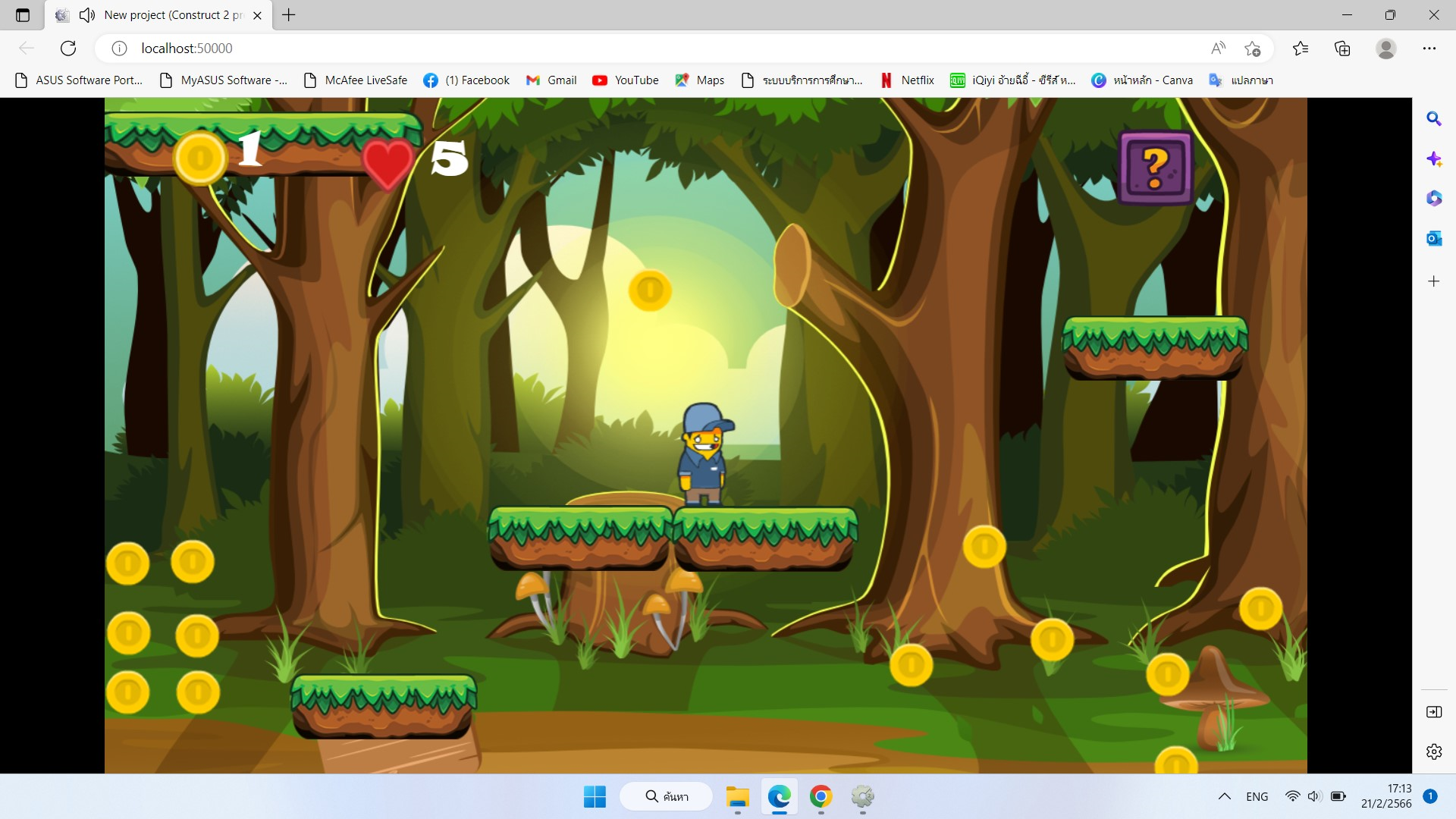
Task: Click the capped player character
Action: (704, 454)
